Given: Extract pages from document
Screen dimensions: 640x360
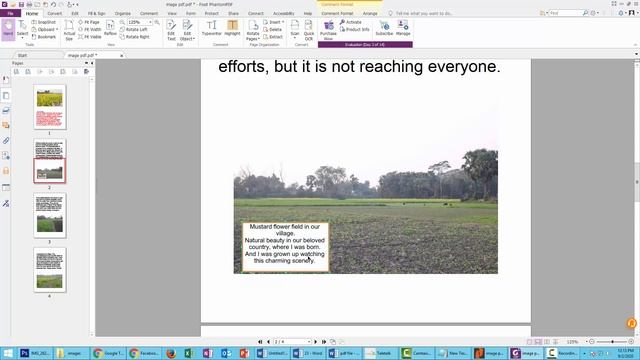Looking at the screenshot, I should 273,37.
